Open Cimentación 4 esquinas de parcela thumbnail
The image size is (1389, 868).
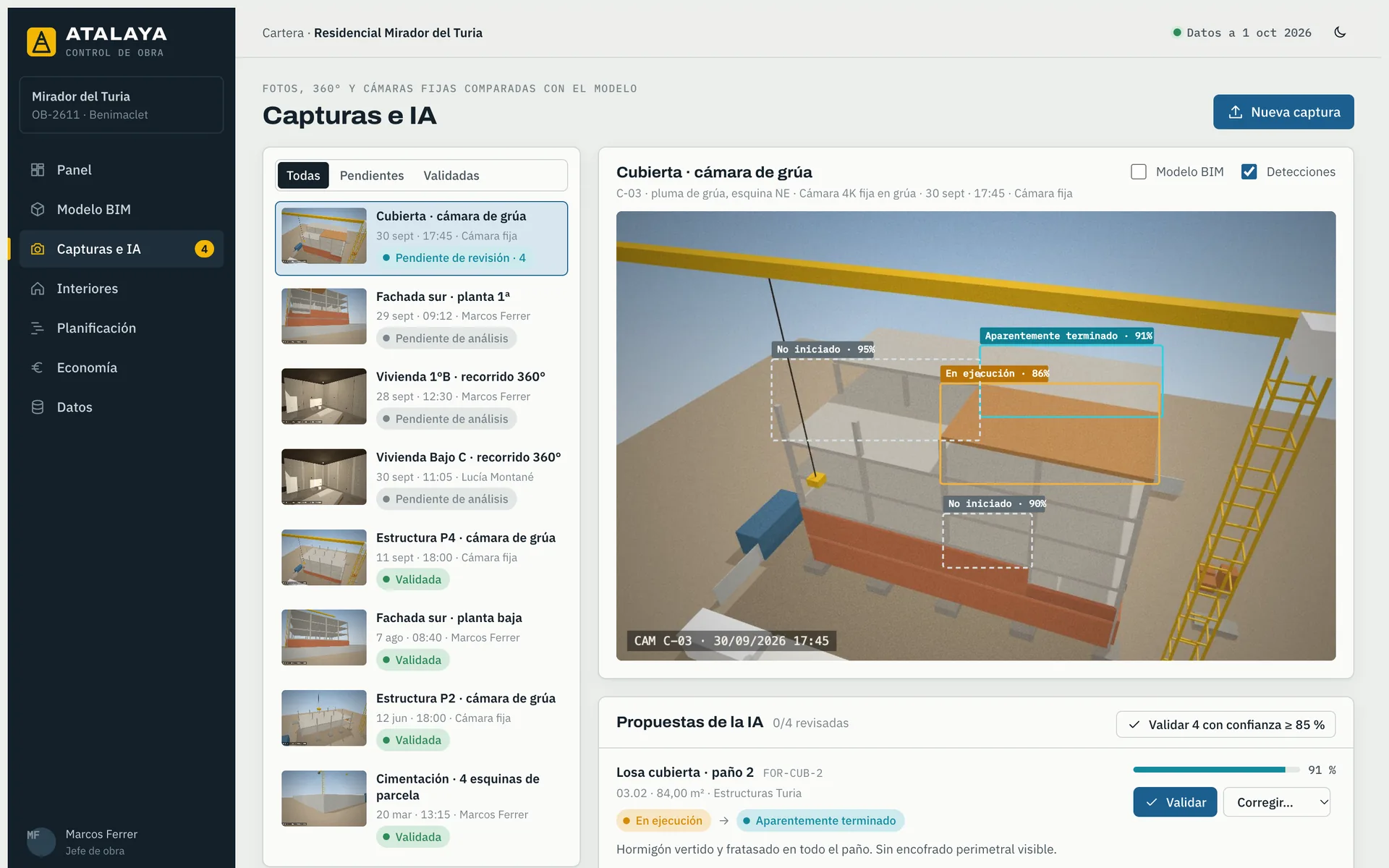pos(324,799)
